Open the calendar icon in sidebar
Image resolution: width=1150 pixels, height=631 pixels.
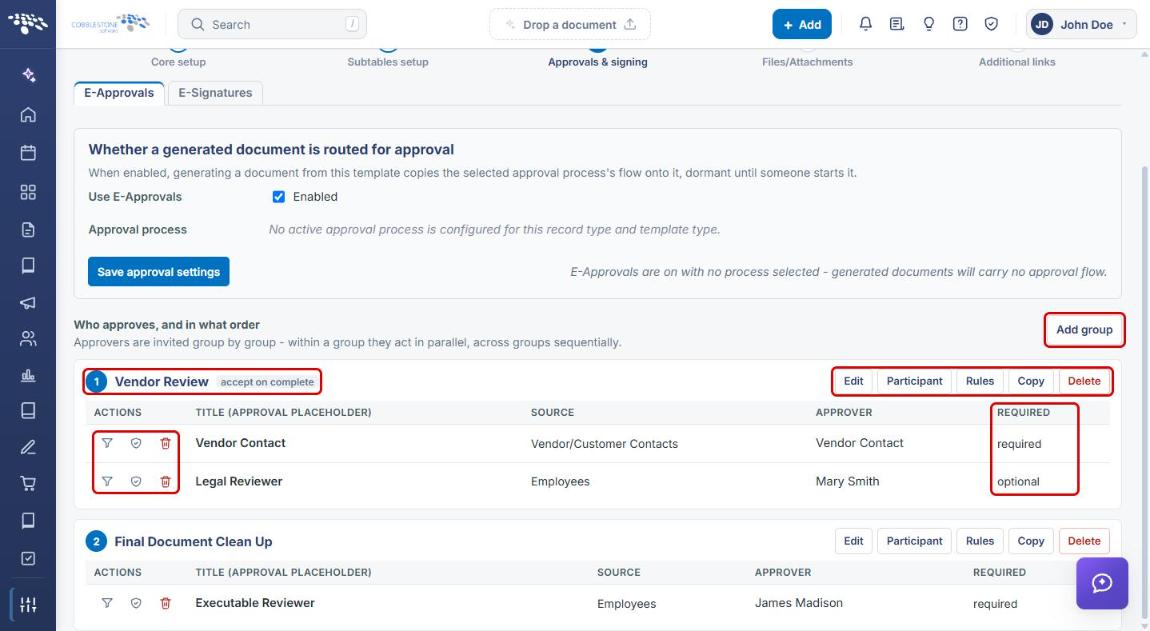[28, 153]
